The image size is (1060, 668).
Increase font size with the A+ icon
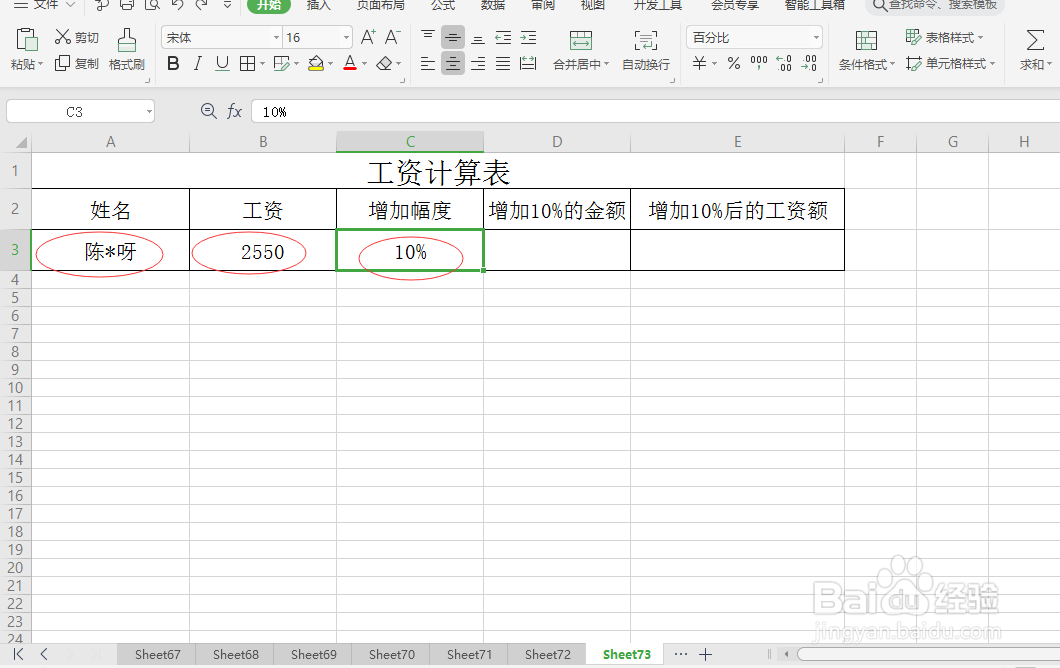(x=368, y=37)
